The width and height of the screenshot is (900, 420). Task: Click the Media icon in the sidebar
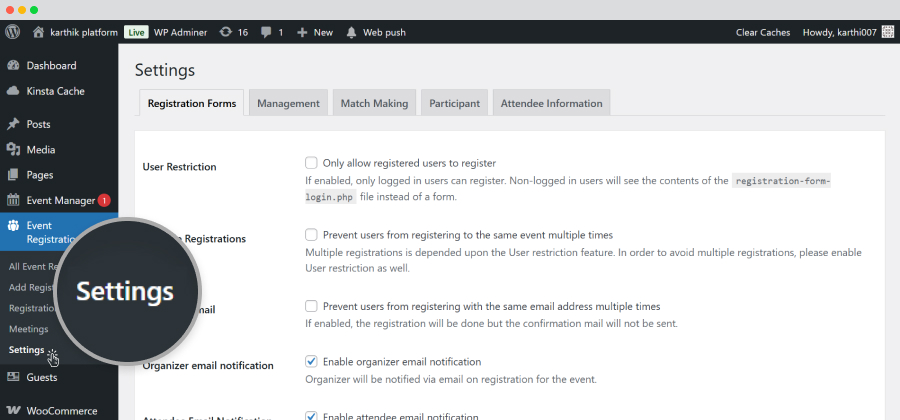click(x=13, y=150)
